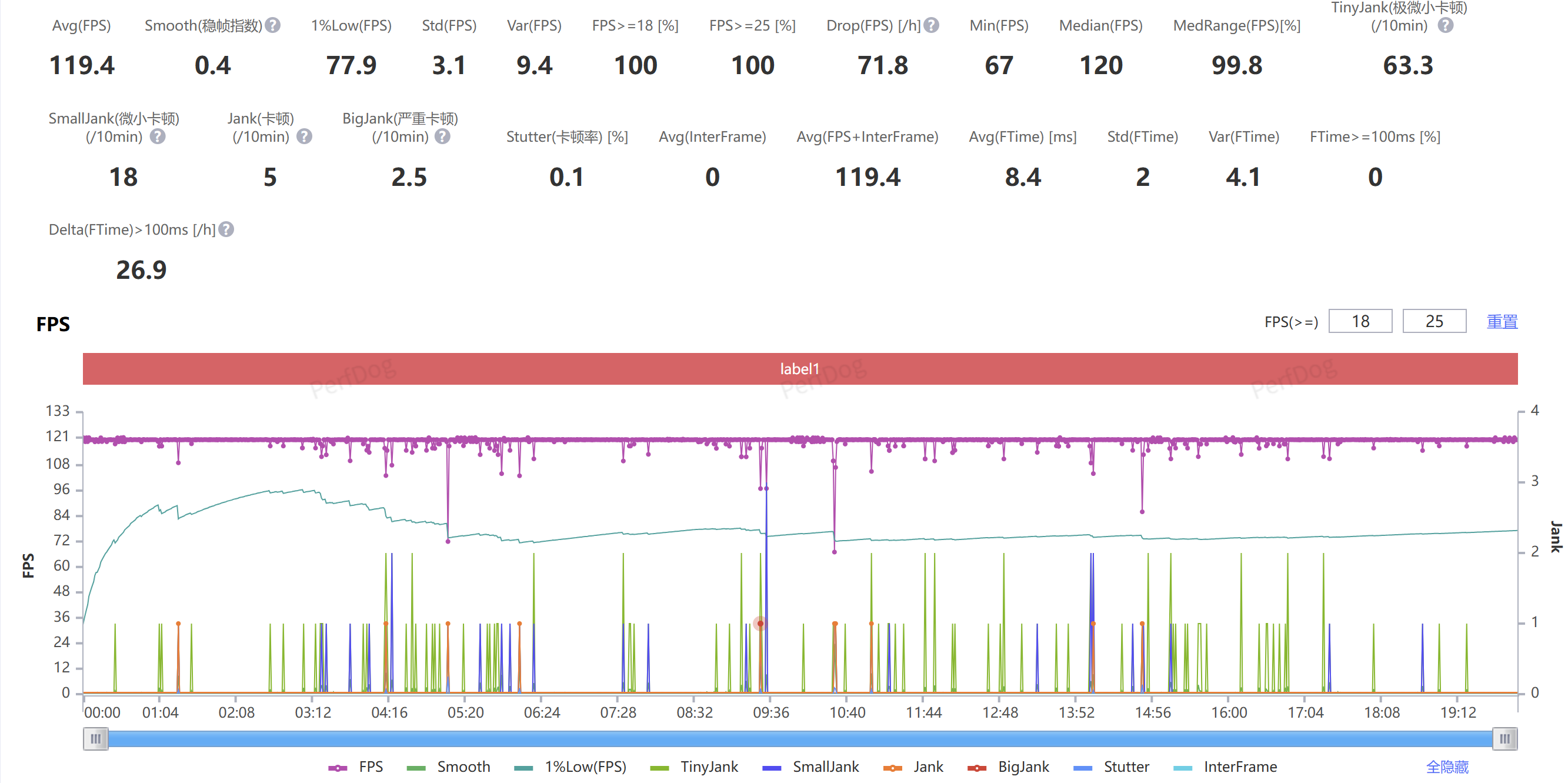Click the 全隐藏 hide-all link
1568x783 pixels.
pos(1447,767)
